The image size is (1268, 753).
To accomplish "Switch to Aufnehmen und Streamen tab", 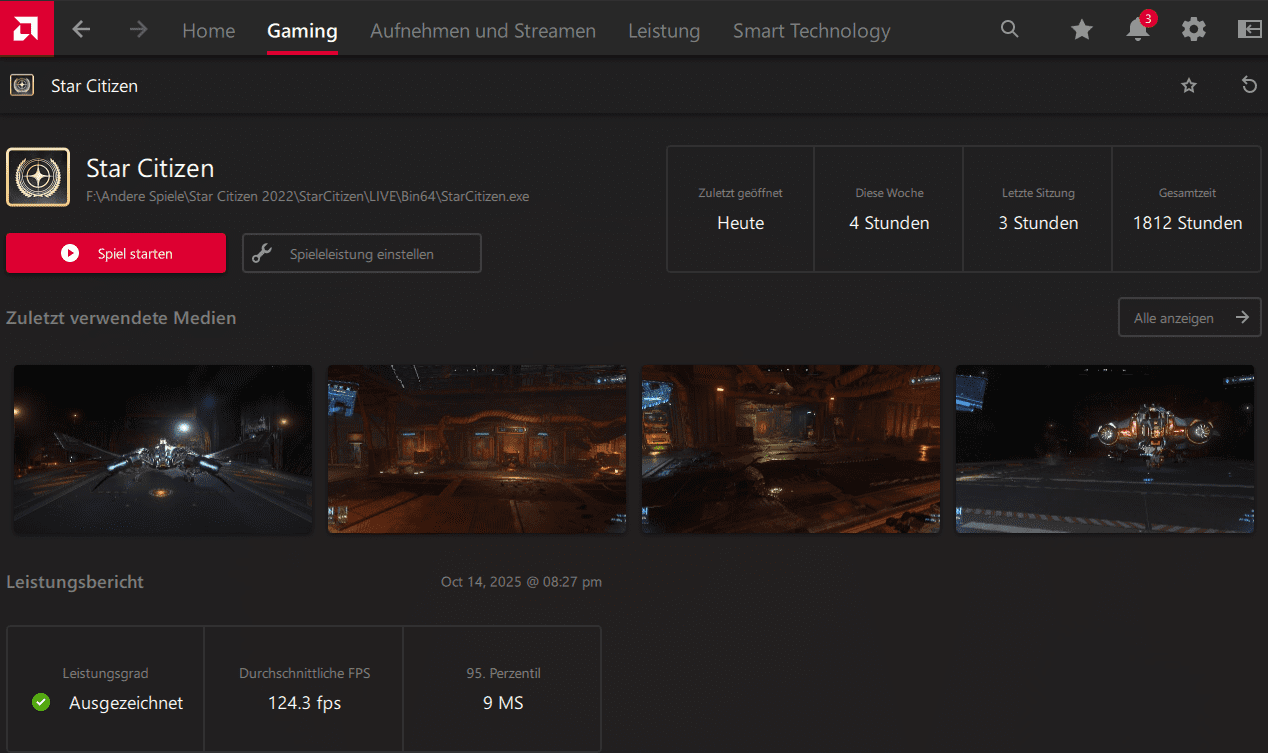I will tap(483, 31).
